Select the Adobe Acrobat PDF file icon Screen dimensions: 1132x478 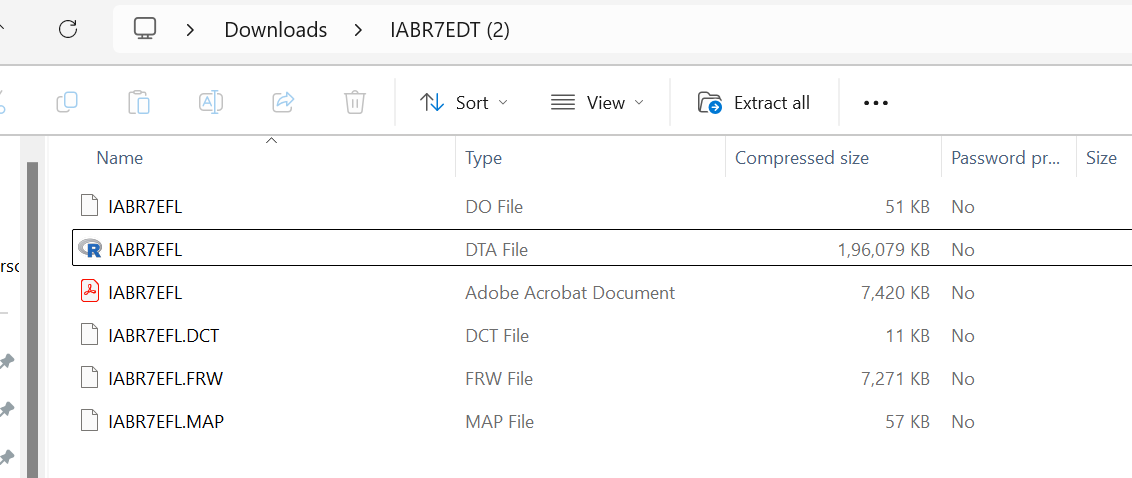90,292
